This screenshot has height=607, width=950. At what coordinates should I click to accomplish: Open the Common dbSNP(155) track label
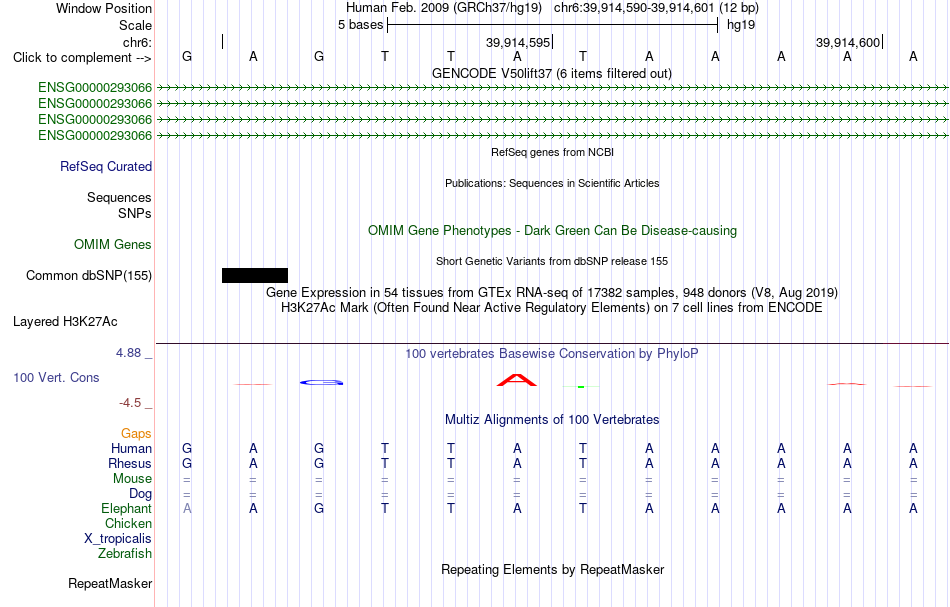pos(89,276)
